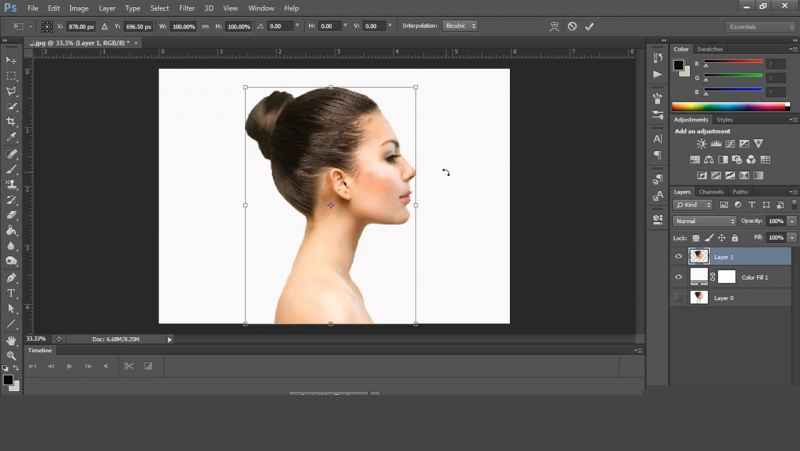This screenshot has height=451, width=800.
Task: Commit the transform with the checkmark icon
Action: [589, 26]
